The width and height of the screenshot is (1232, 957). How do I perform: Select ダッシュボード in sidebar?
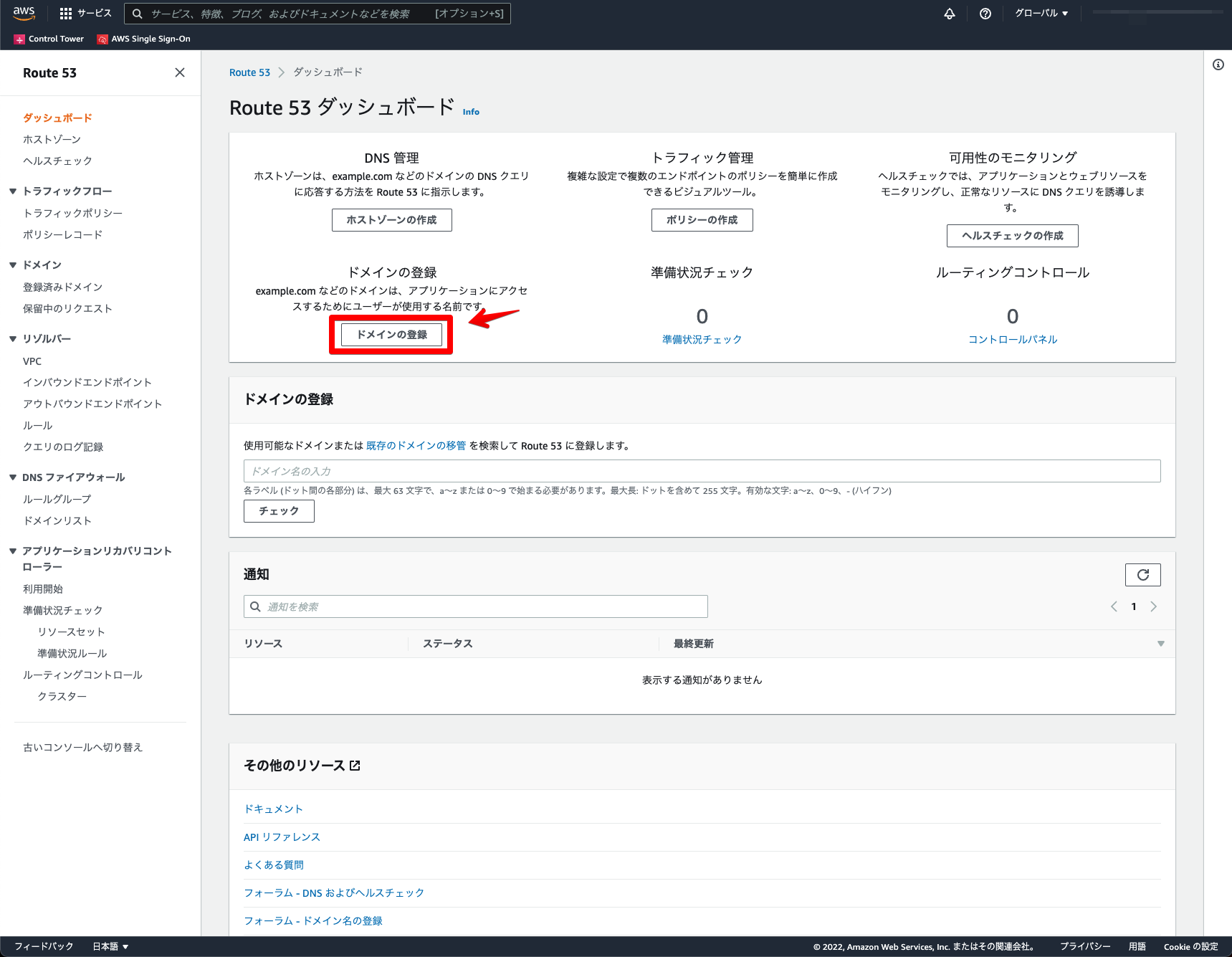[x=57, y=118]
